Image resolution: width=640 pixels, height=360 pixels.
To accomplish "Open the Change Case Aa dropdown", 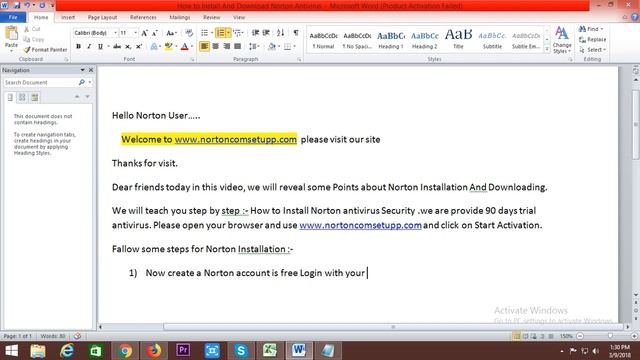I will click(171, 33).
